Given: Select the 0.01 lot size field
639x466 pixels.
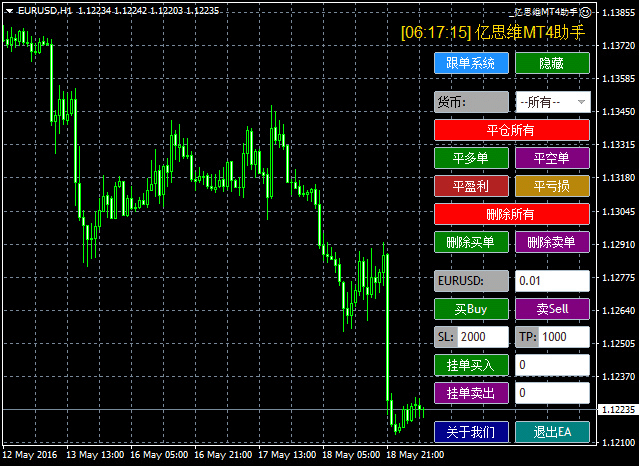Looking at the screenshot, I should [x=552, y=281].
